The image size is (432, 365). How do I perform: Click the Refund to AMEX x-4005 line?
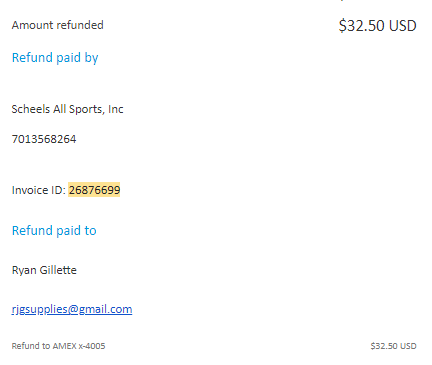click(x=58, y=346)
